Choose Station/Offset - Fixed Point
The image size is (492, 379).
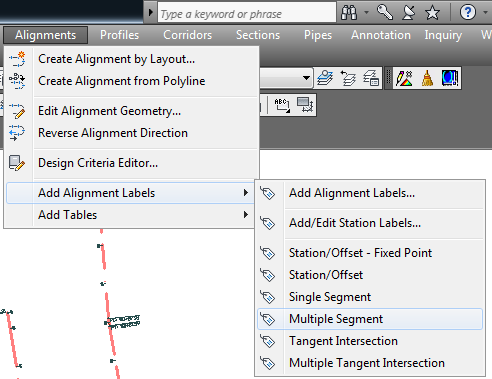[x=360, y=253]
